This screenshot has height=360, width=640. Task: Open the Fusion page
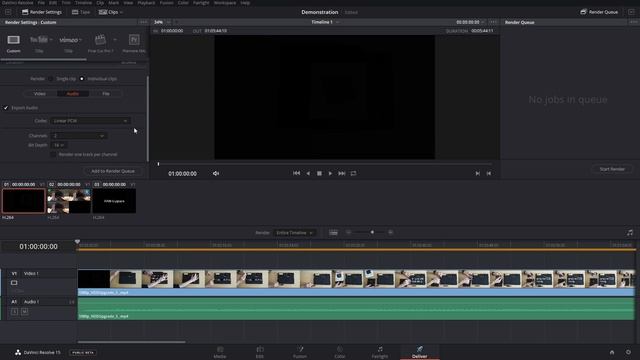tap(300, 352)
